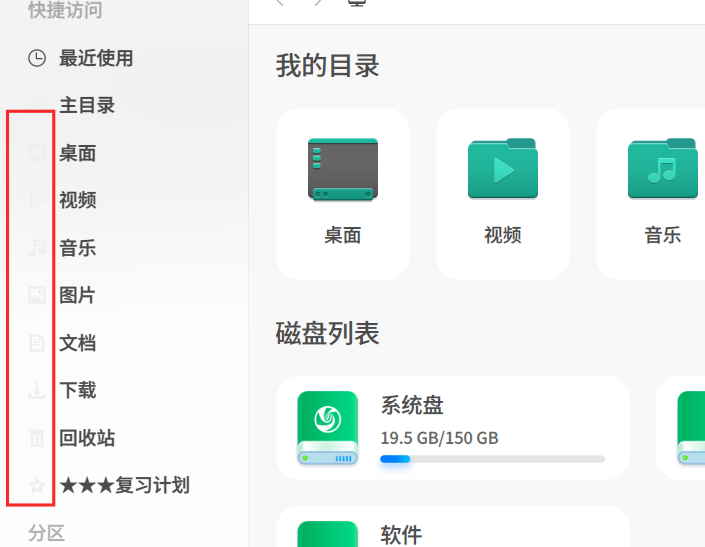Open the 音乐 folder card under 我的目录
The image size is (705, 547).
click(650, 194)
